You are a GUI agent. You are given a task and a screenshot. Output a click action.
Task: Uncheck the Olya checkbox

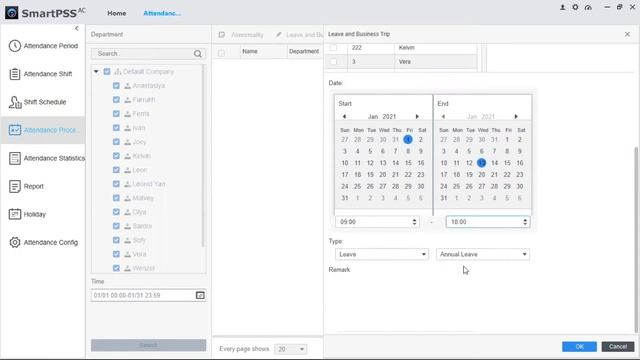116,212
